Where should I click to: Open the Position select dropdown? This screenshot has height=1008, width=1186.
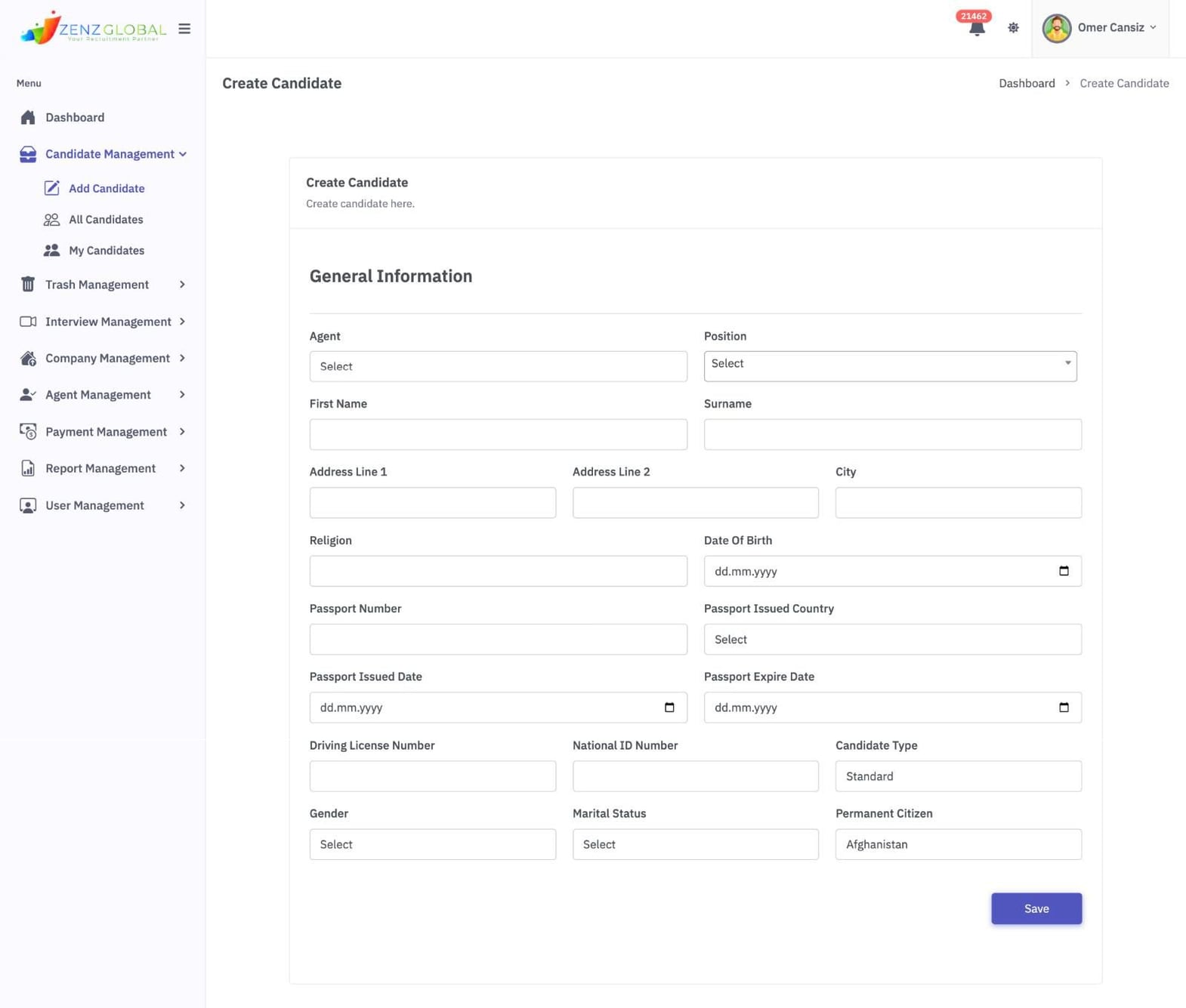tap(891, 365)
